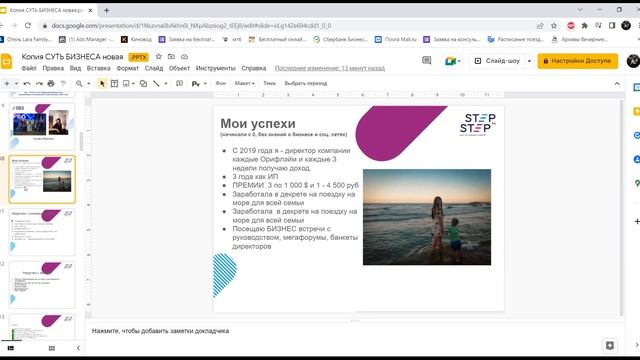Screen dimensions: 640x360
Task: Expand the new slide layout dropdown
Action: pyautogui.click(x=16, y=83)
